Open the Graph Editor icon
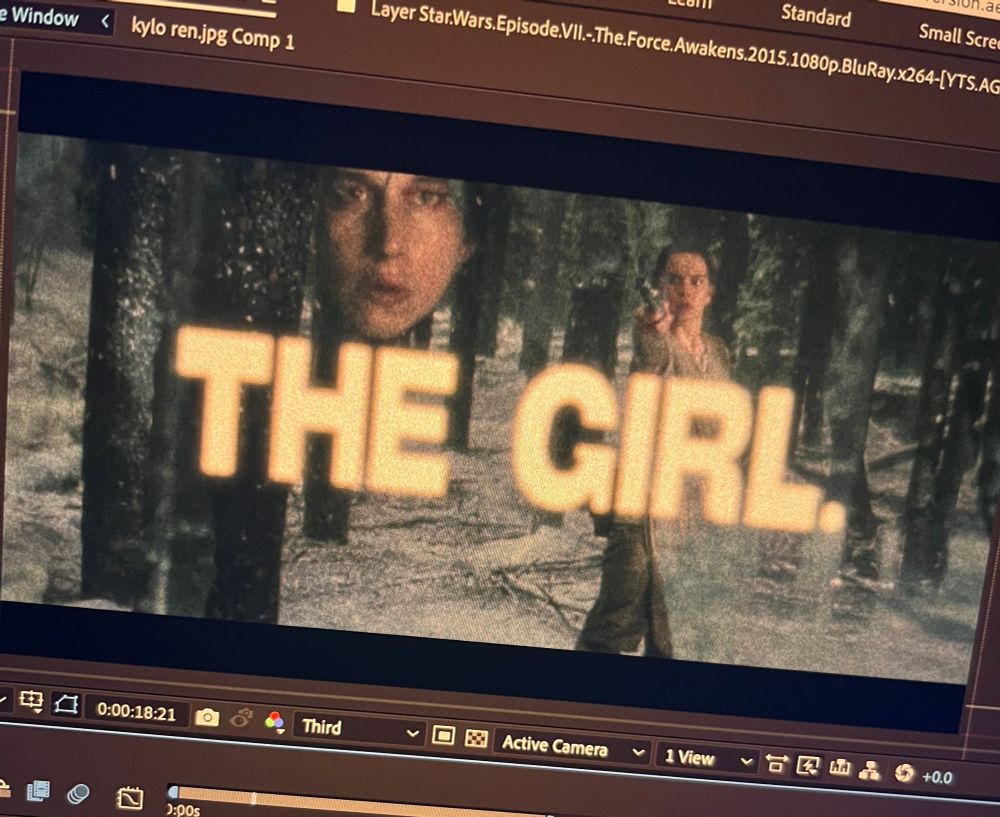This screenshot has width=1000, height=817. click(129, 797)
